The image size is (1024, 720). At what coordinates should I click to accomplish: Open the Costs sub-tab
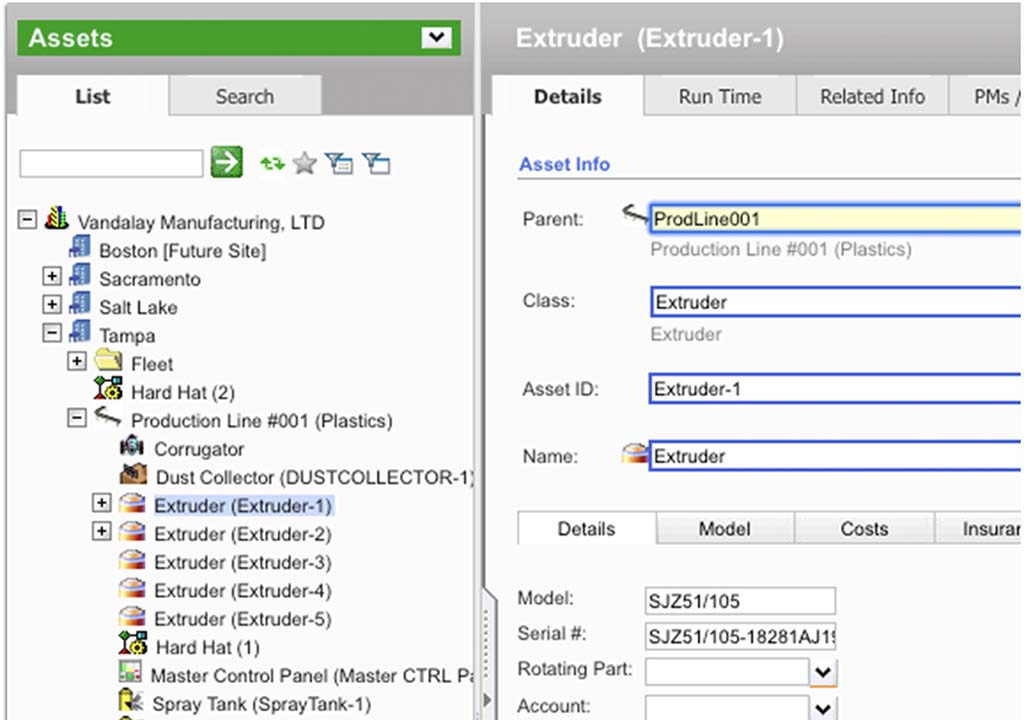864,528
